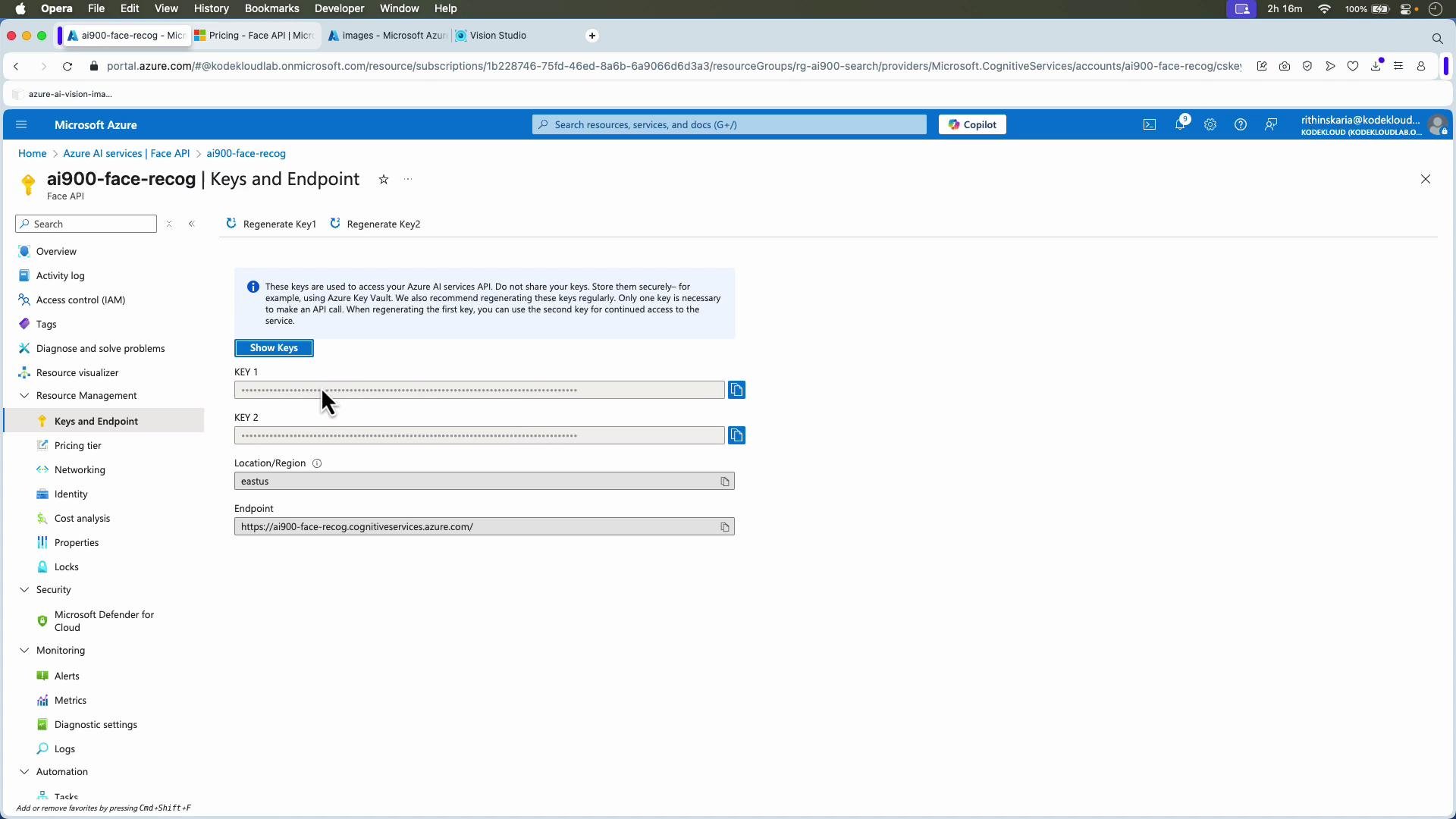Go to Azure AI services | Face API breadcrumb

127,153
